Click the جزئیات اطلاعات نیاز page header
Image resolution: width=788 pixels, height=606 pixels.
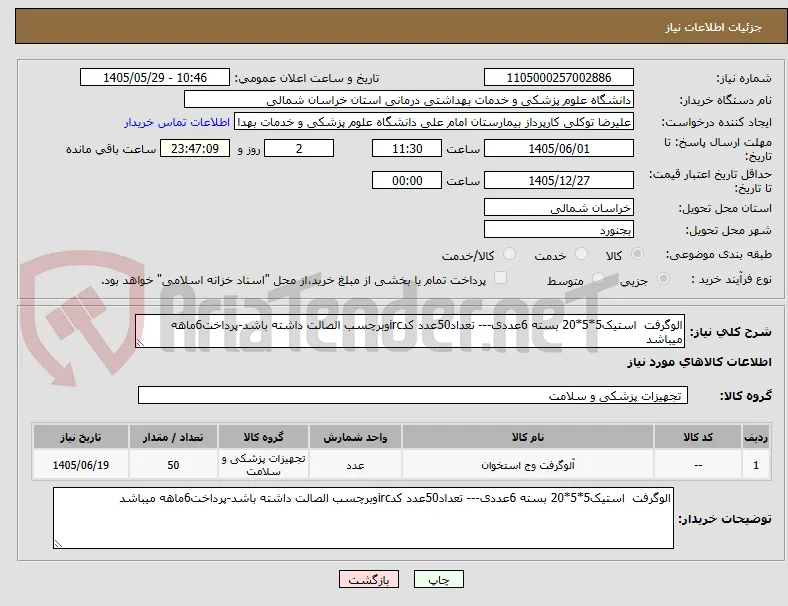coord(714,27)
